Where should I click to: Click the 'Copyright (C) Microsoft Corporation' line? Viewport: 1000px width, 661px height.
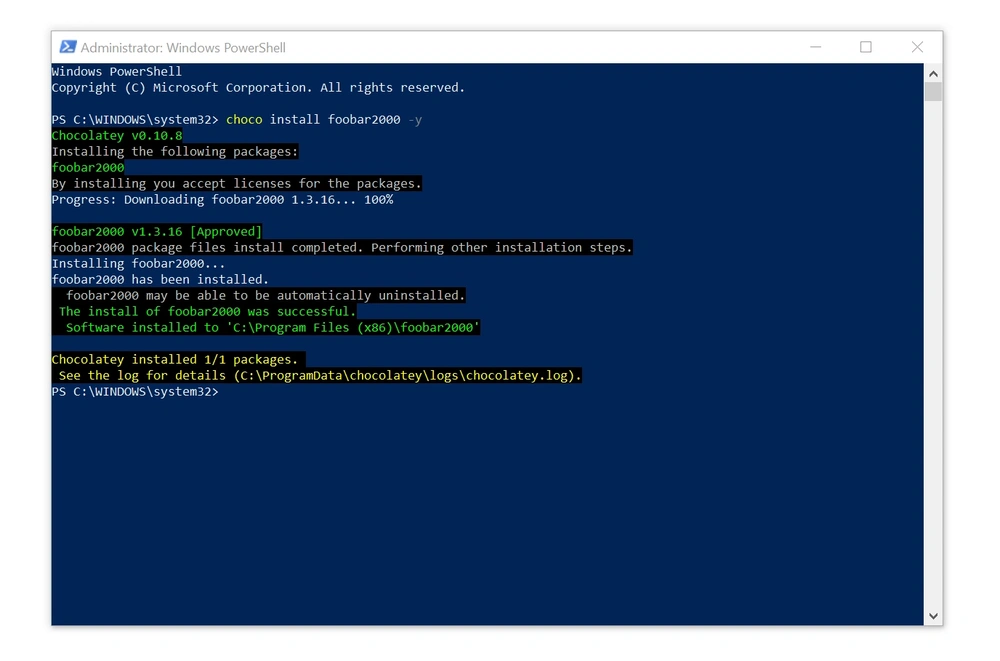coord(258,87)
